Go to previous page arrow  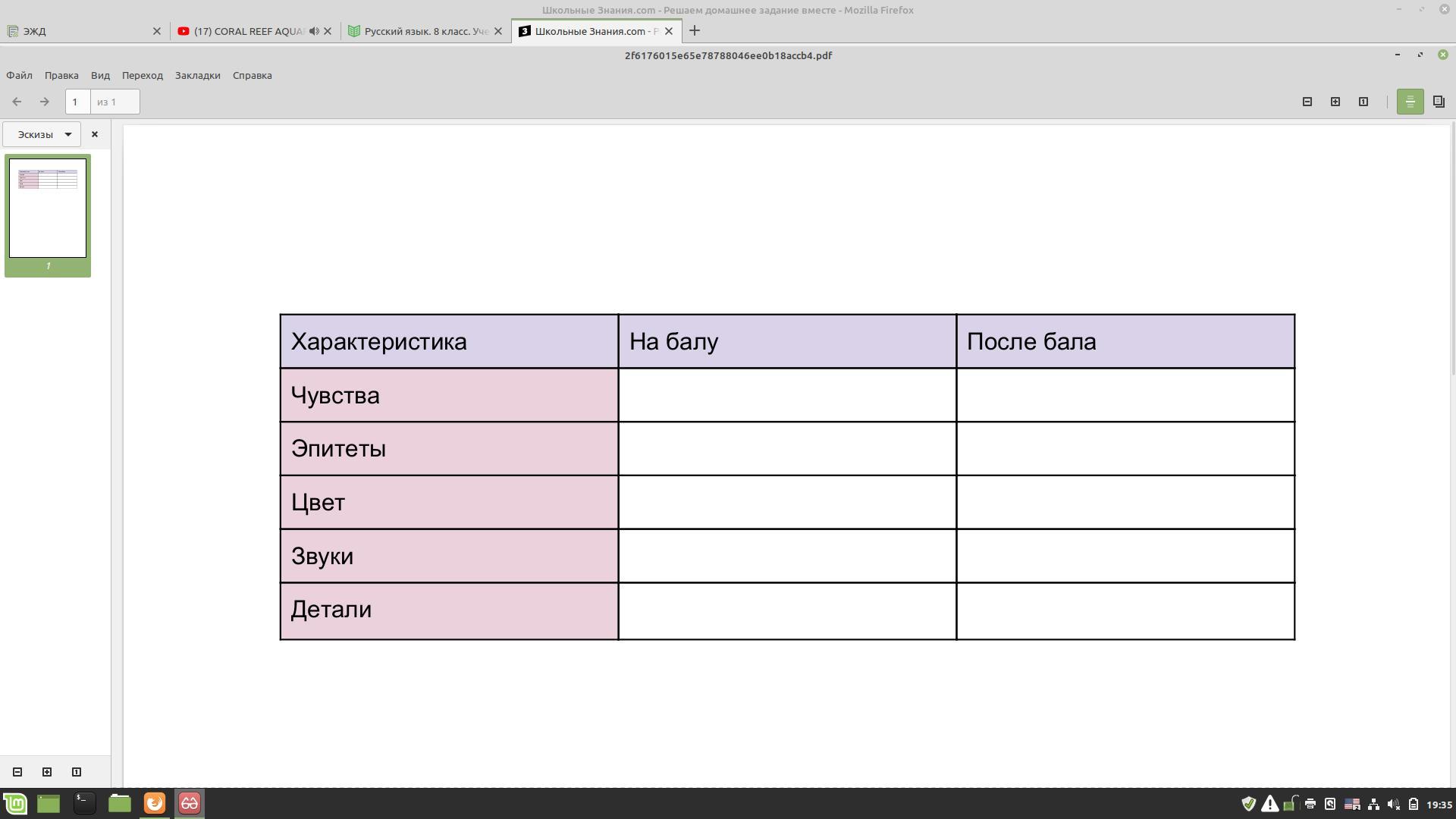[17, 102]
